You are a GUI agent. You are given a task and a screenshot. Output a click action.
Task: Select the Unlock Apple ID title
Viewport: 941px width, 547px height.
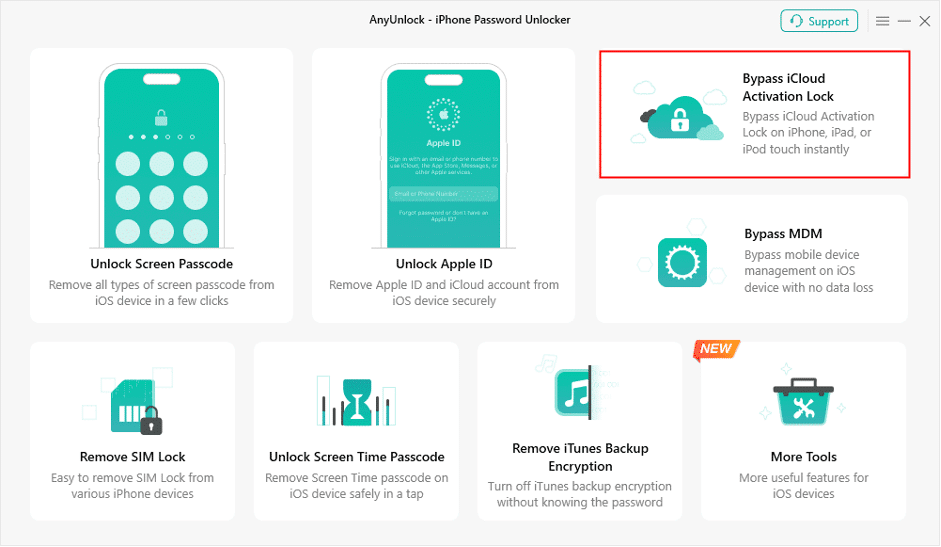tap(443, 264)
